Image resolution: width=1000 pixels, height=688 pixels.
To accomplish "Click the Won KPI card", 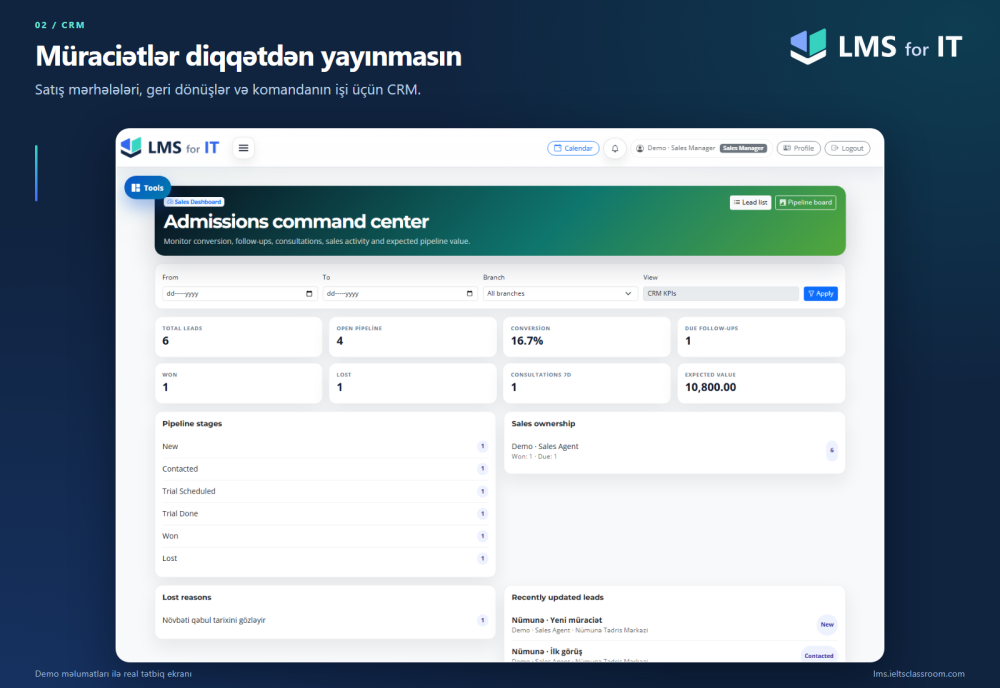I will (x=239, y=383).
